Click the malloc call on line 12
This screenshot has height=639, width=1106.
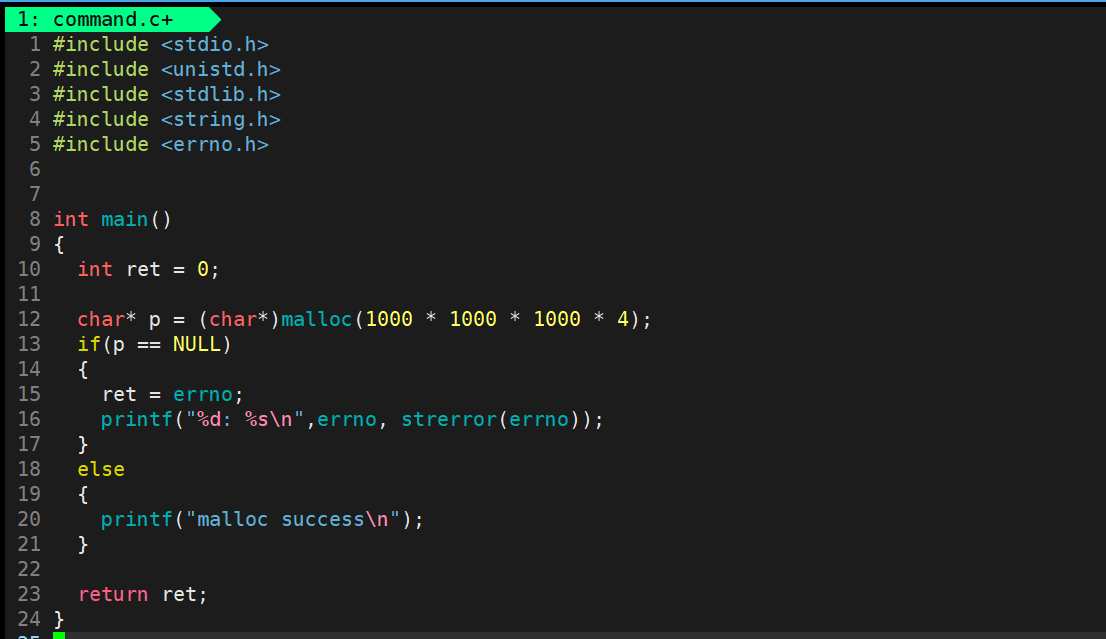[316, 320]
